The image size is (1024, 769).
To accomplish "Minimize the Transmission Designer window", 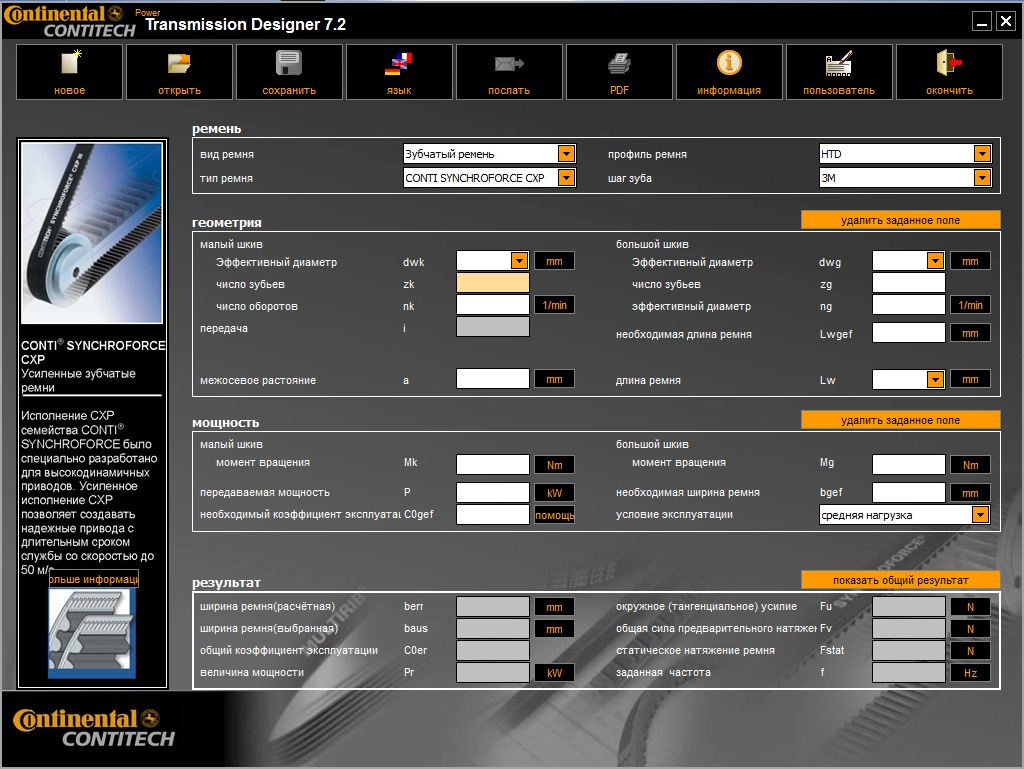I will 982,22.
